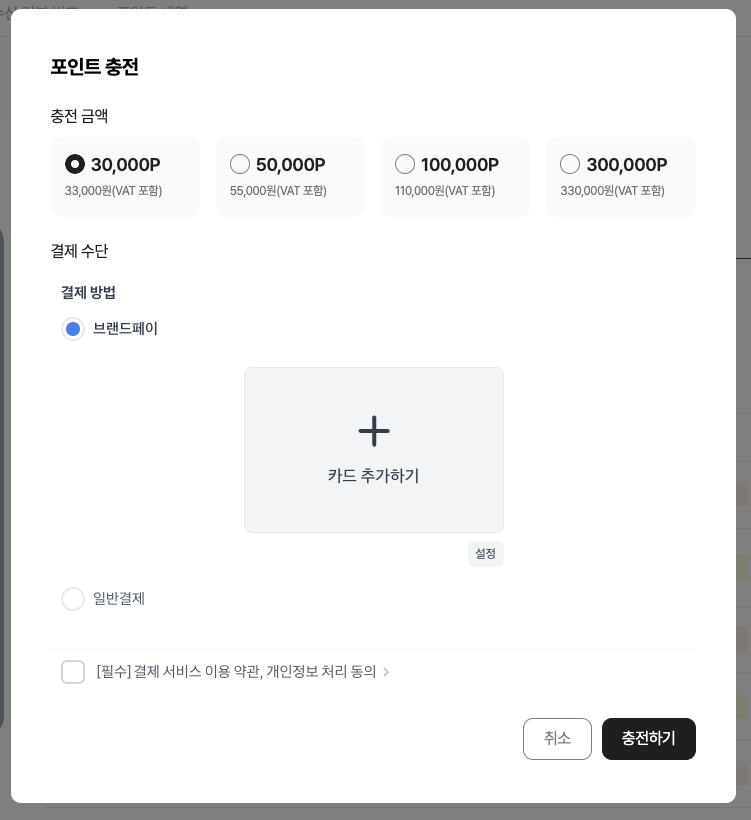This screenshot has height=820, width=751.
Task: Choose the 100,000P radio option
Action: pos(405,164)
